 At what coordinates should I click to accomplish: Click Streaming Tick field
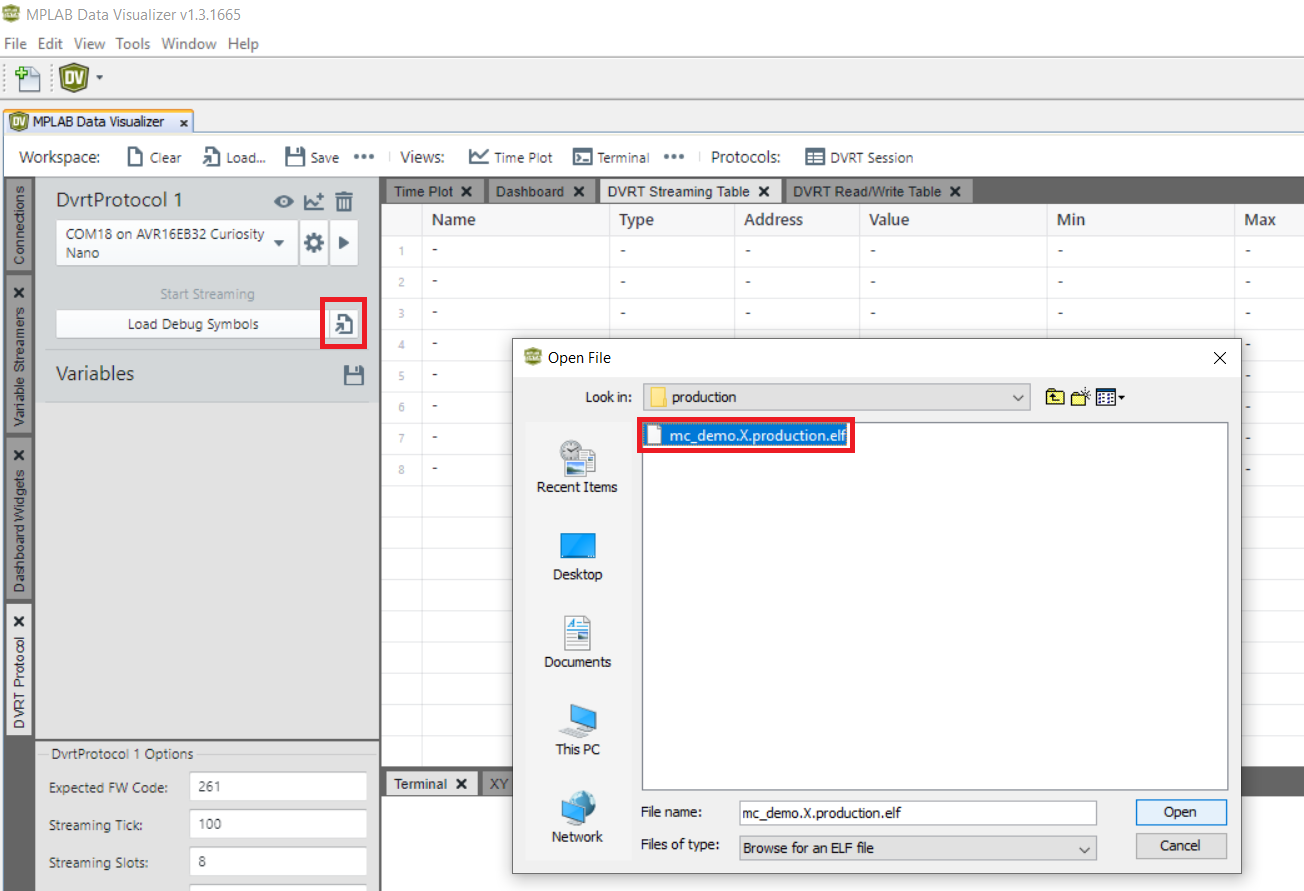tap(278, 825)
